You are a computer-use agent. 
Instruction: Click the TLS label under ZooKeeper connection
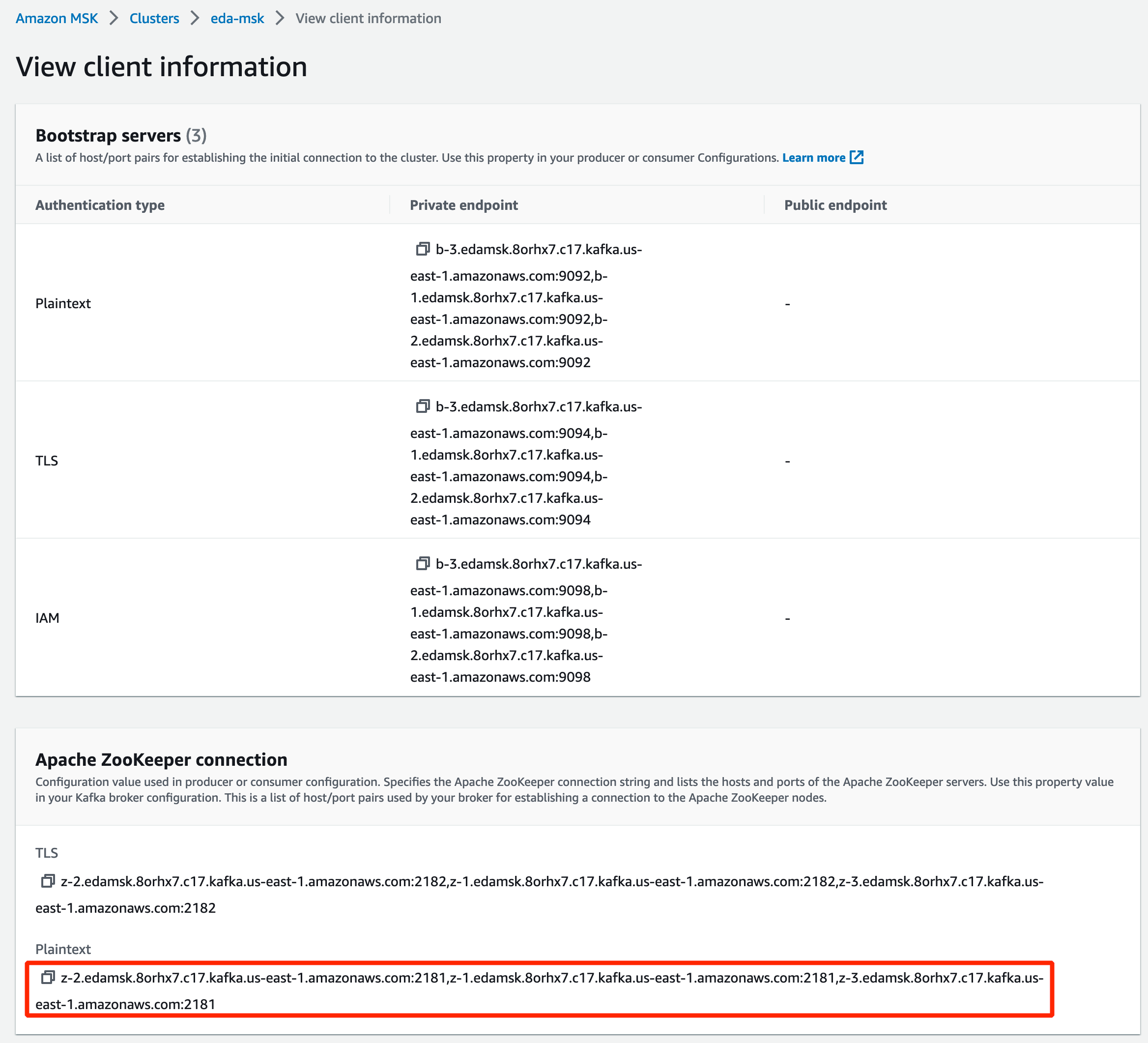click(47, 853)
